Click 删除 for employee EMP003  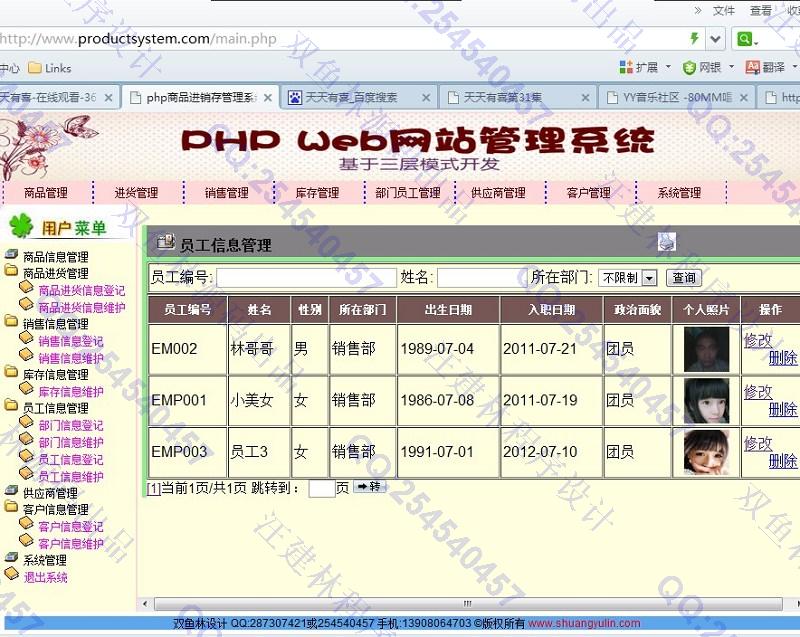(x=783, y=461)
